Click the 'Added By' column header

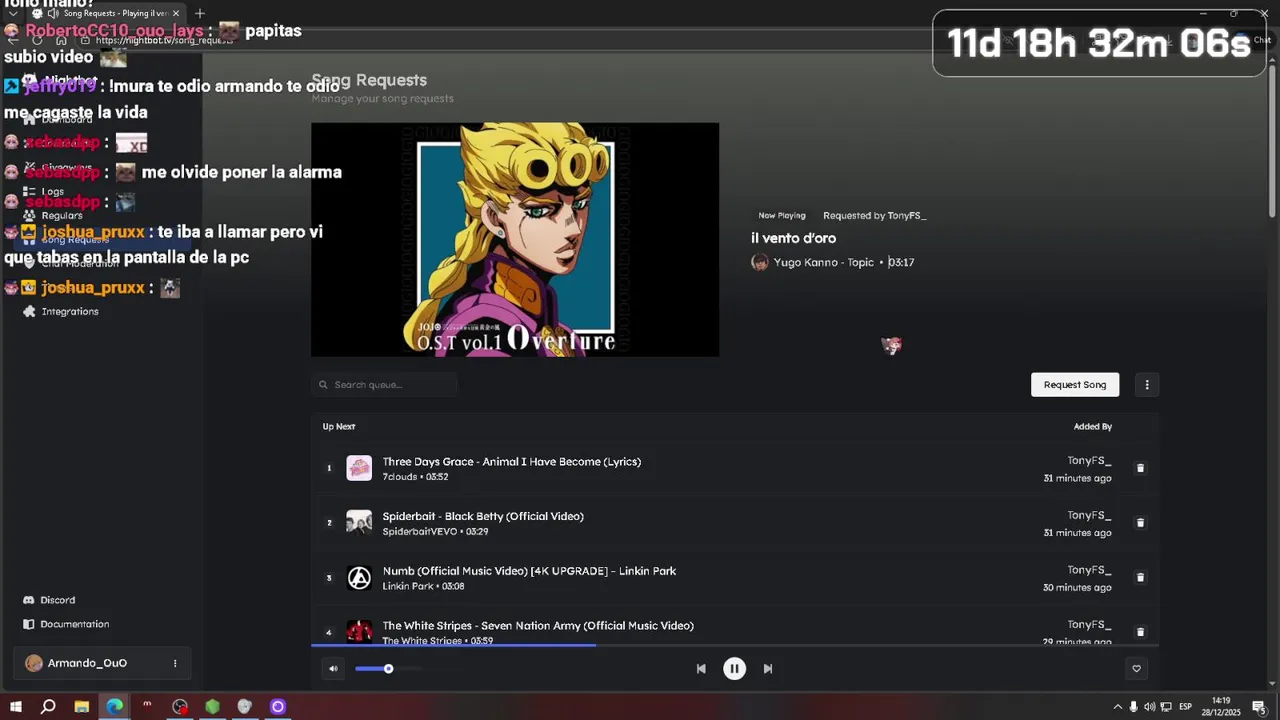[1092, 427]
